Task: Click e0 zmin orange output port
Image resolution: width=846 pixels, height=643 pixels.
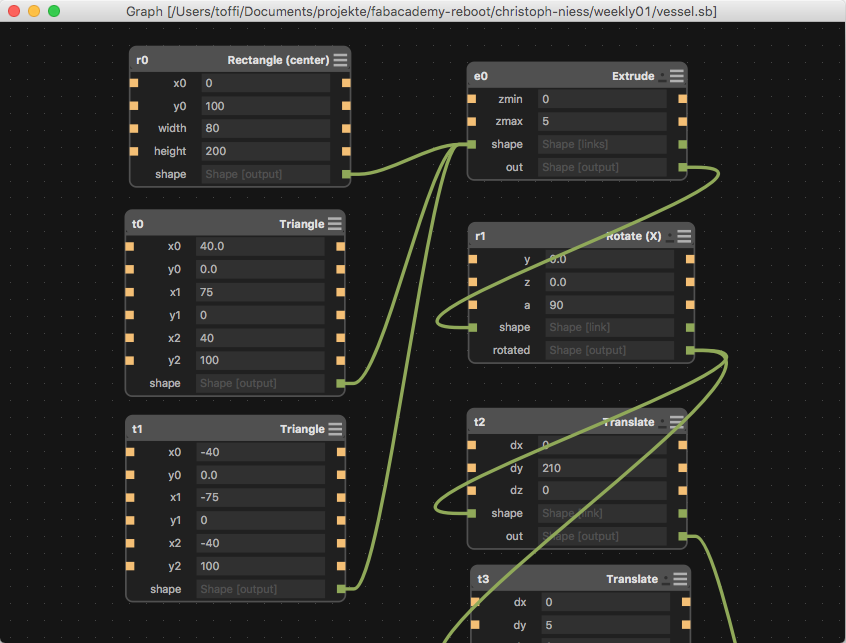Action: coord(683,99)
